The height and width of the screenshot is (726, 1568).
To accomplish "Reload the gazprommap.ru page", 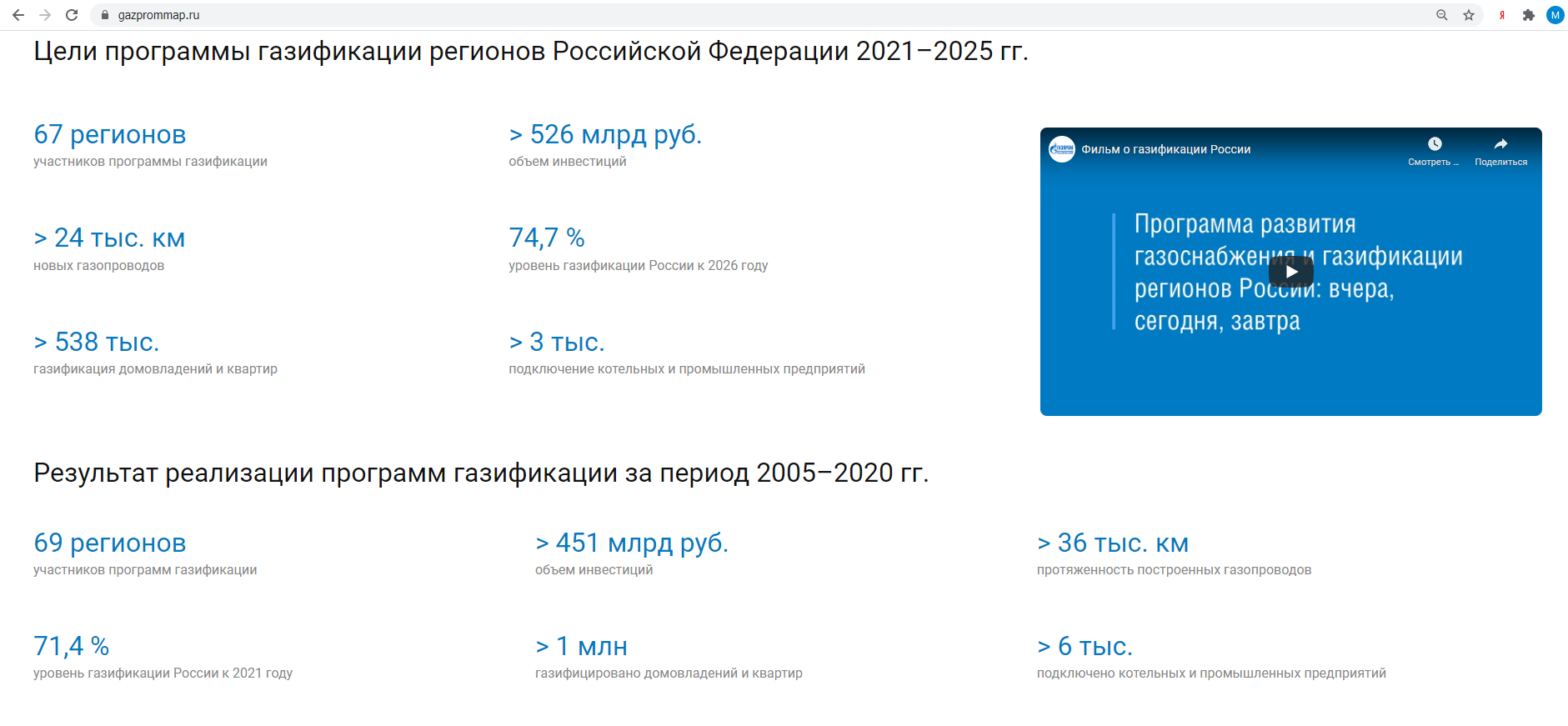I will (x=72, y=15).
